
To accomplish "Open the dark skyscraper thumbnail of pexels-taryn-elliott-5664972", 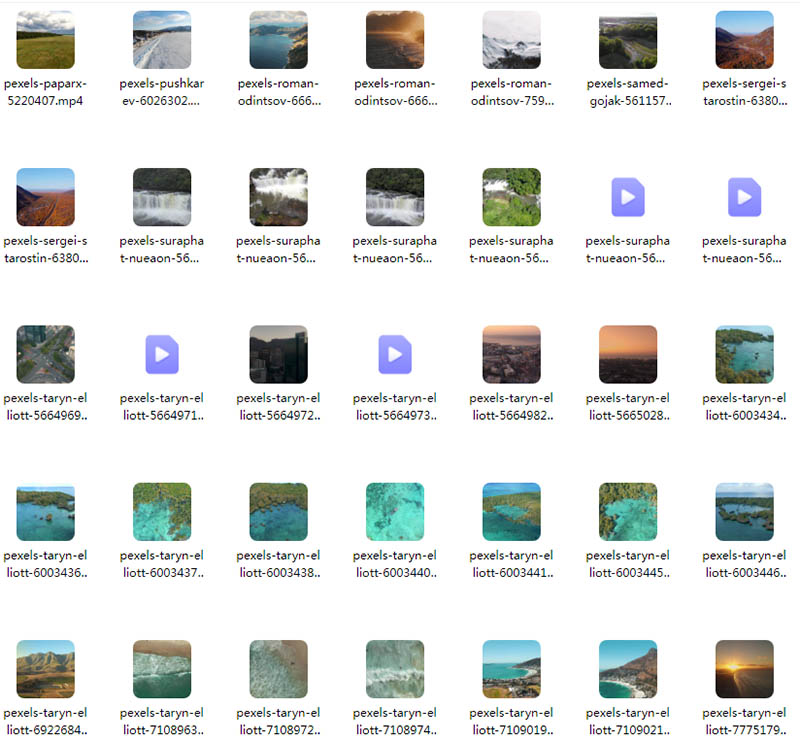I will [279, 354].
